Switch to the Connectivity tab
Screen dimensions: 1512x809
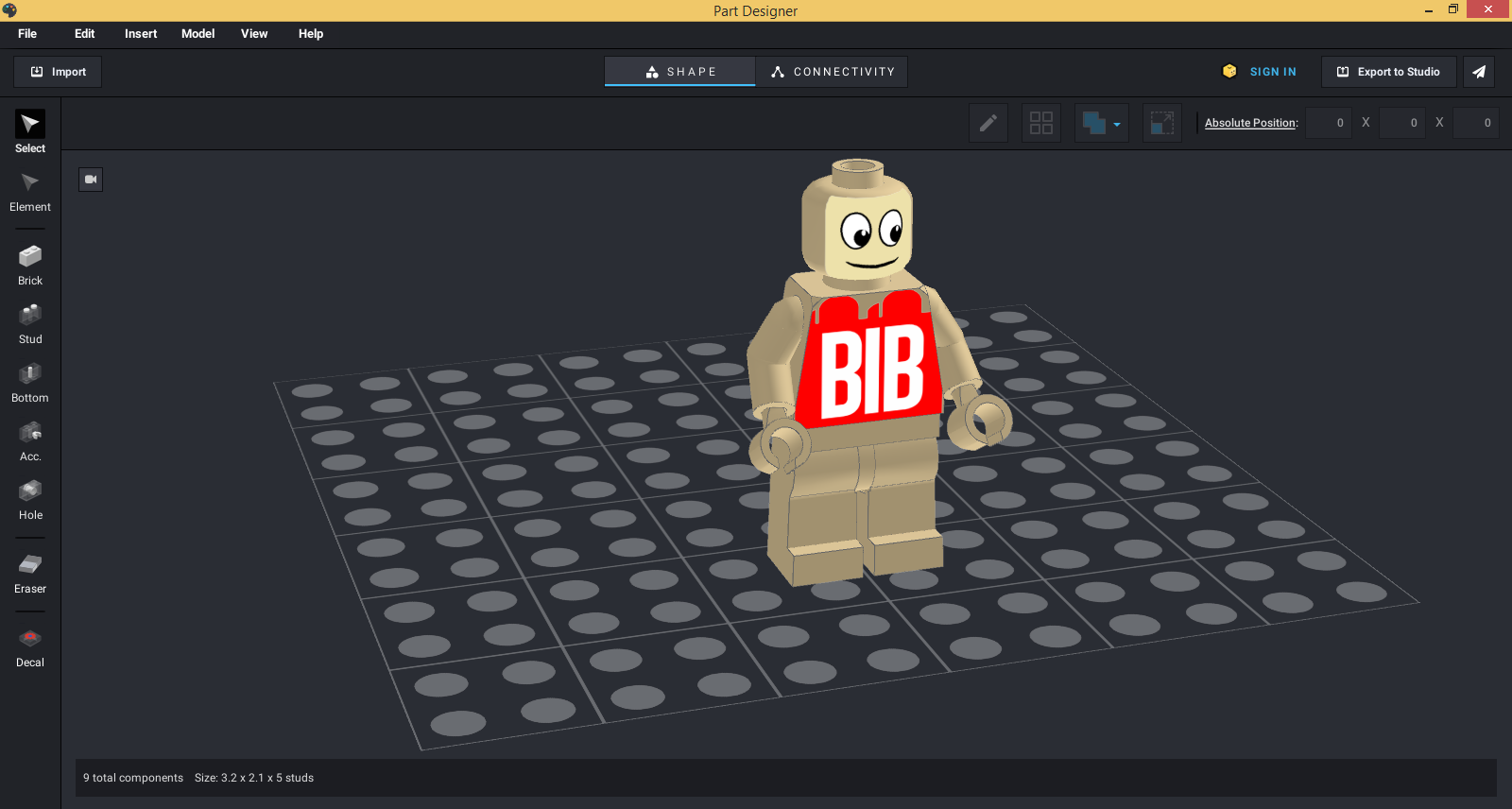coord(832,72)
